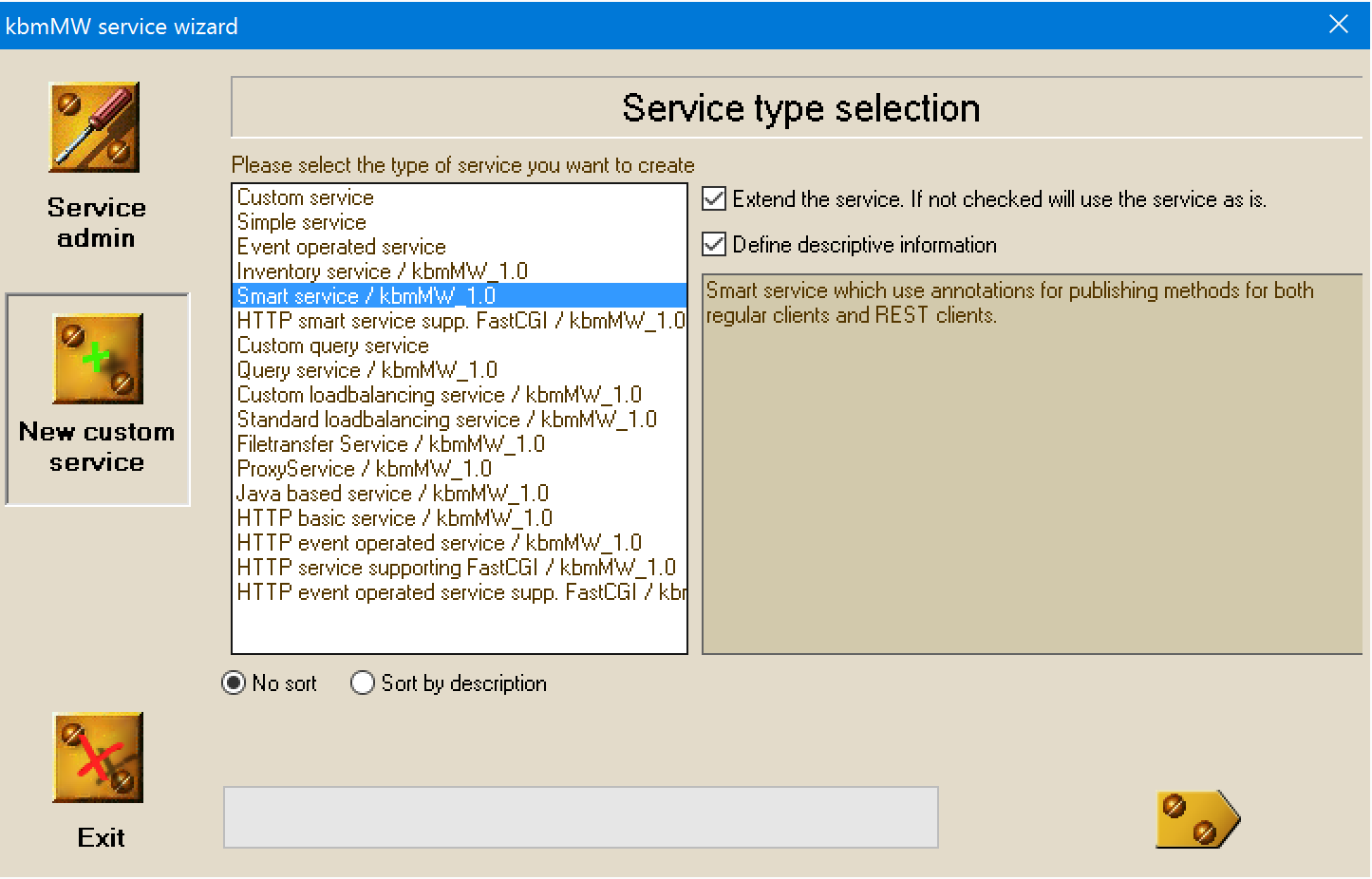Screen dimensions: 1372x879
Task: Click the Exit icon with red X
Action: point(98,757)
